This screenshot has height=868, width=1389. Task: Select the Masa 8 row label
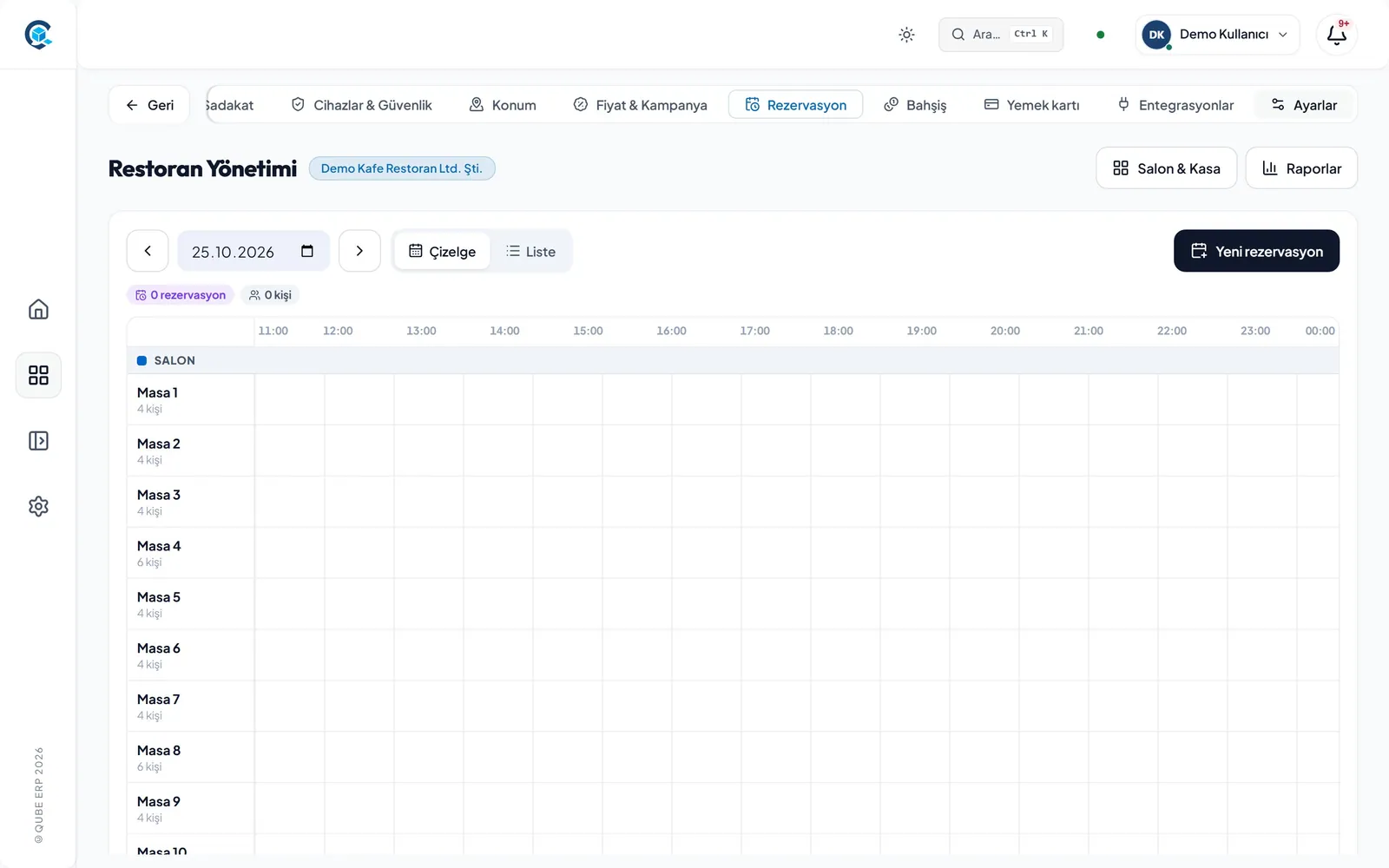(x=191, y=758)
